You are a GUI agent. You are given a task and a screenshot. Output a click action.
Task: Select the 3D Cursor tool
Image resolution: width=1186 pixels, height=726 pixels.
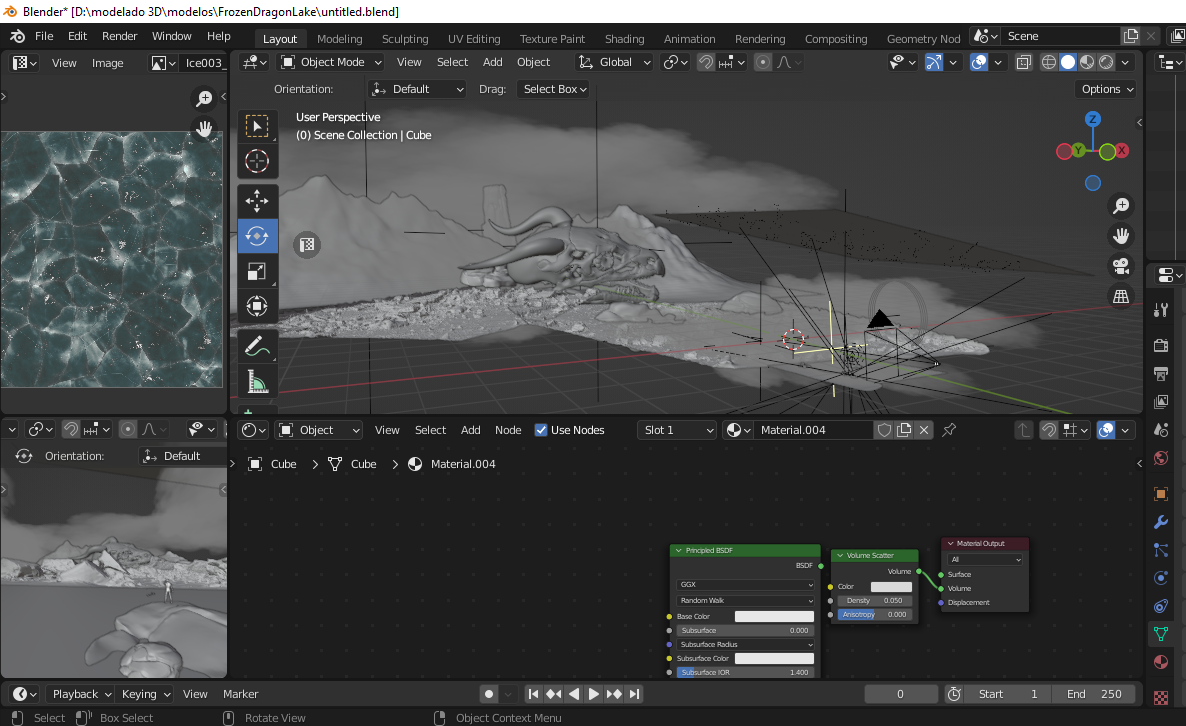pos(257,161)
